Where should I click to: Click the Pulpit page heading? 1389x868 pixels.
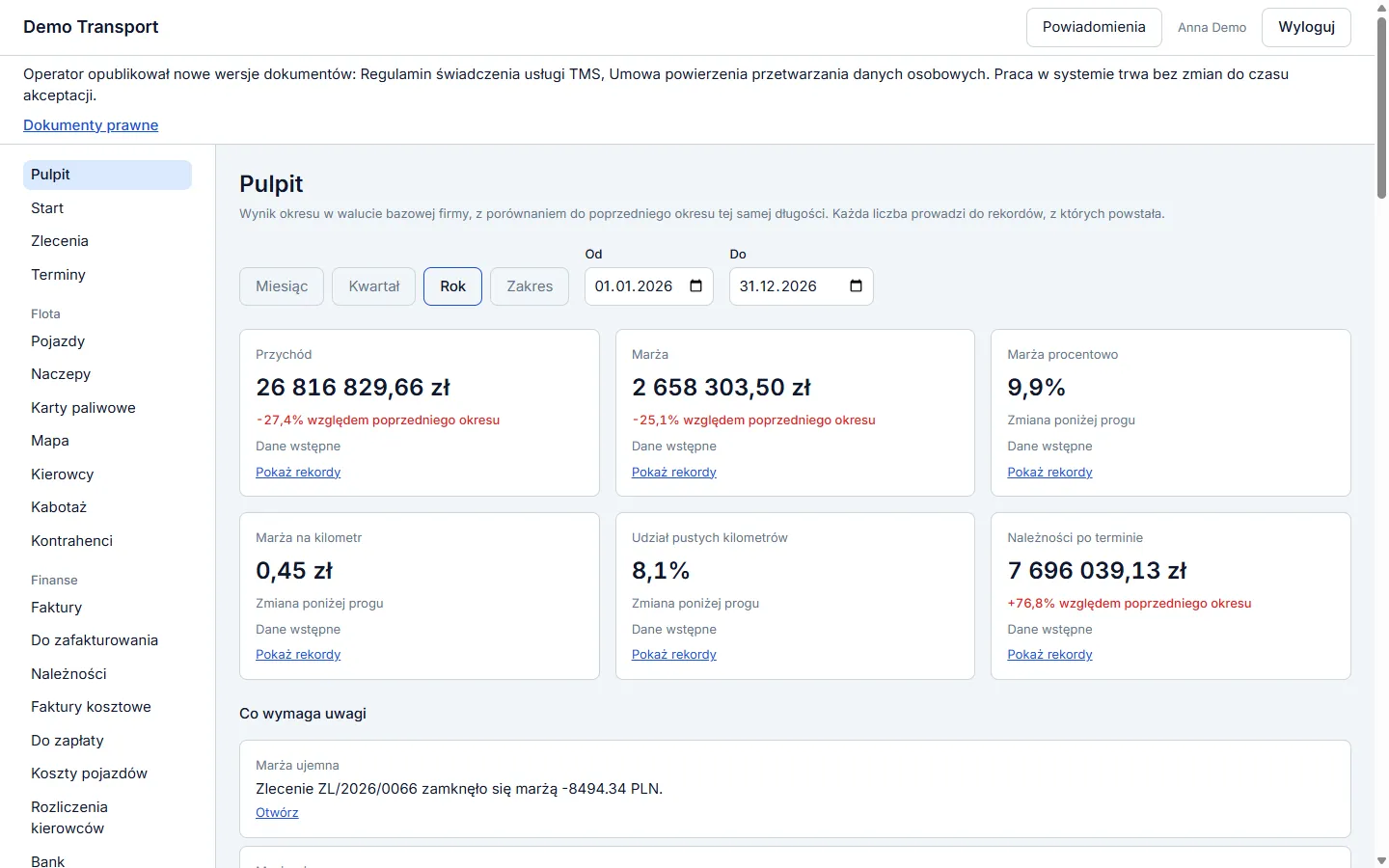271,184
